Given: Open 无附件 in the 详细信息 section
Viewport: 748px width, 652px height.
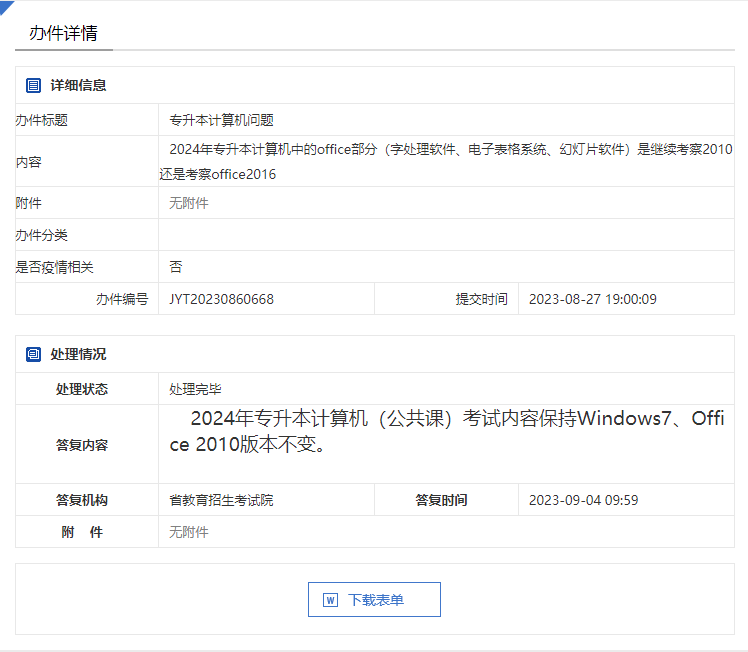Looking at the screenshot, I should [189, 203].
